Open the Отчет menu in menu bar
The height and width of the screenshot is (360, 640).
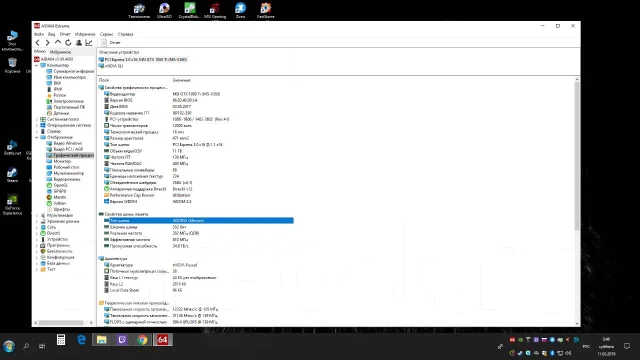click(65, 34)
